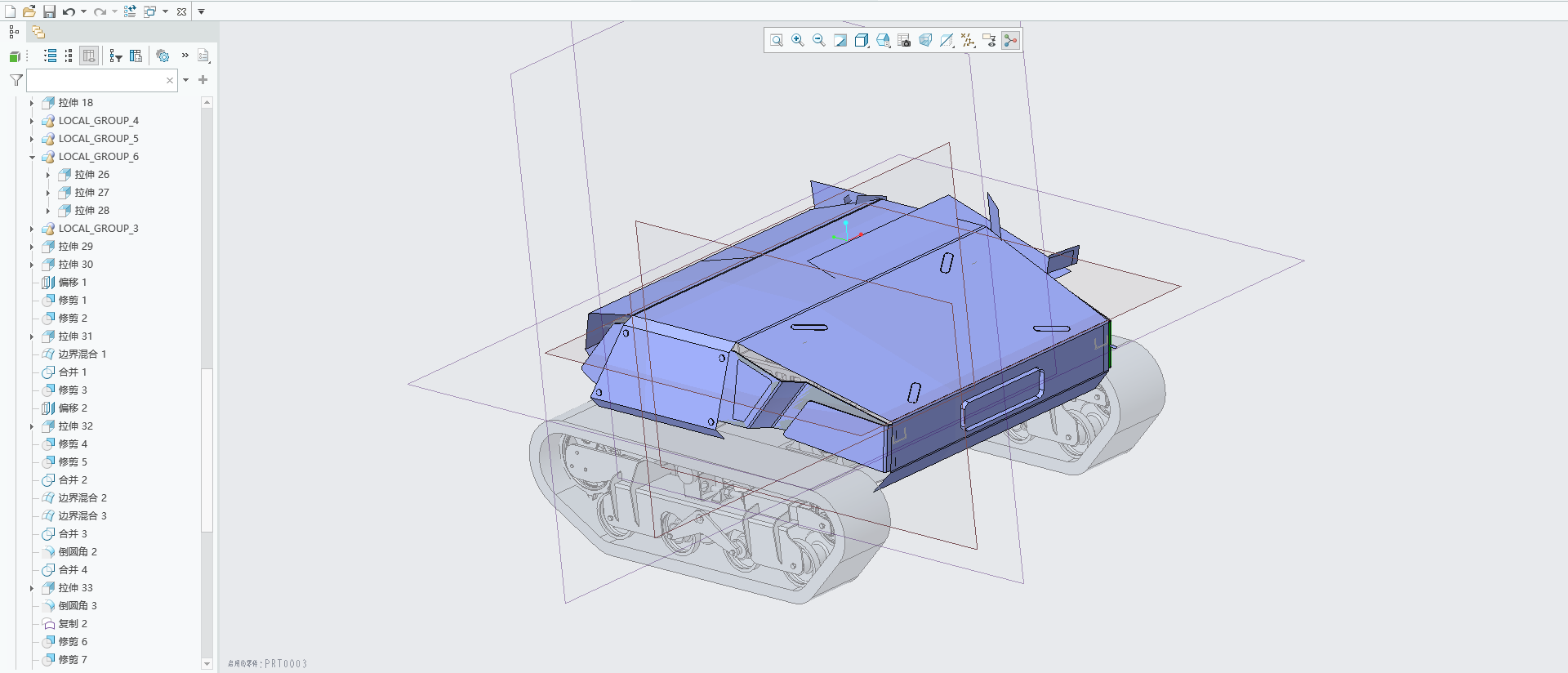Viewport: 1568px width, 673px height.
Task: Open the customize quick access toolbar dropdown
Action: [x=201, y=11]
